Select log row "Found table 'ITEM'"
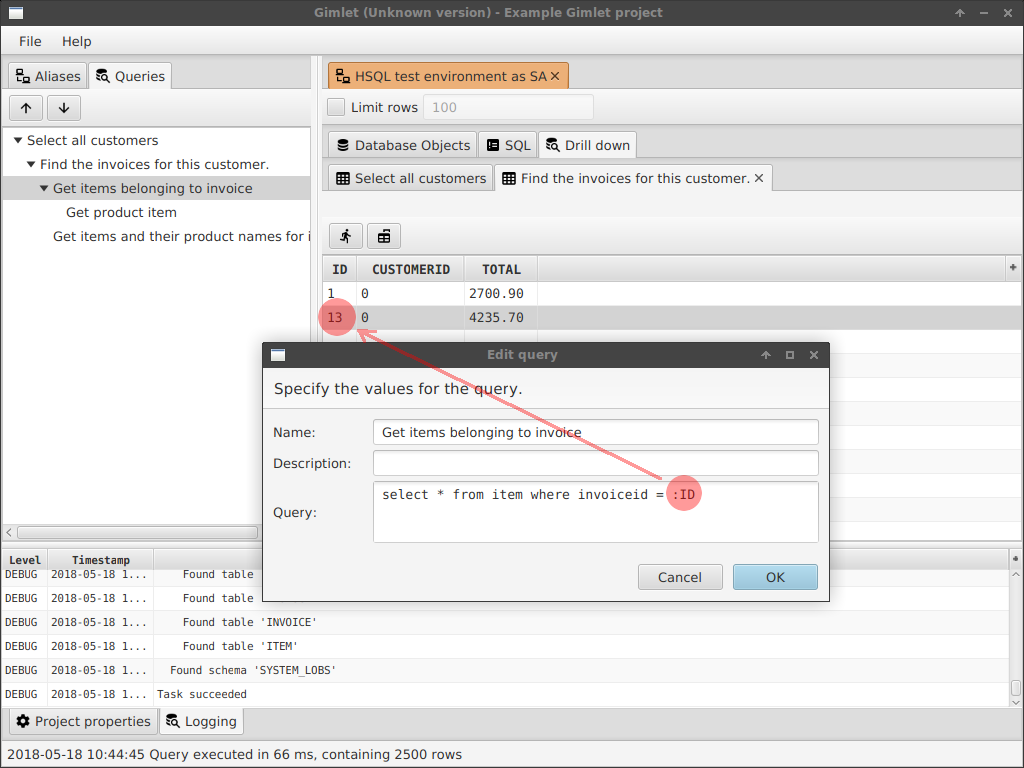 click(506, 647)
